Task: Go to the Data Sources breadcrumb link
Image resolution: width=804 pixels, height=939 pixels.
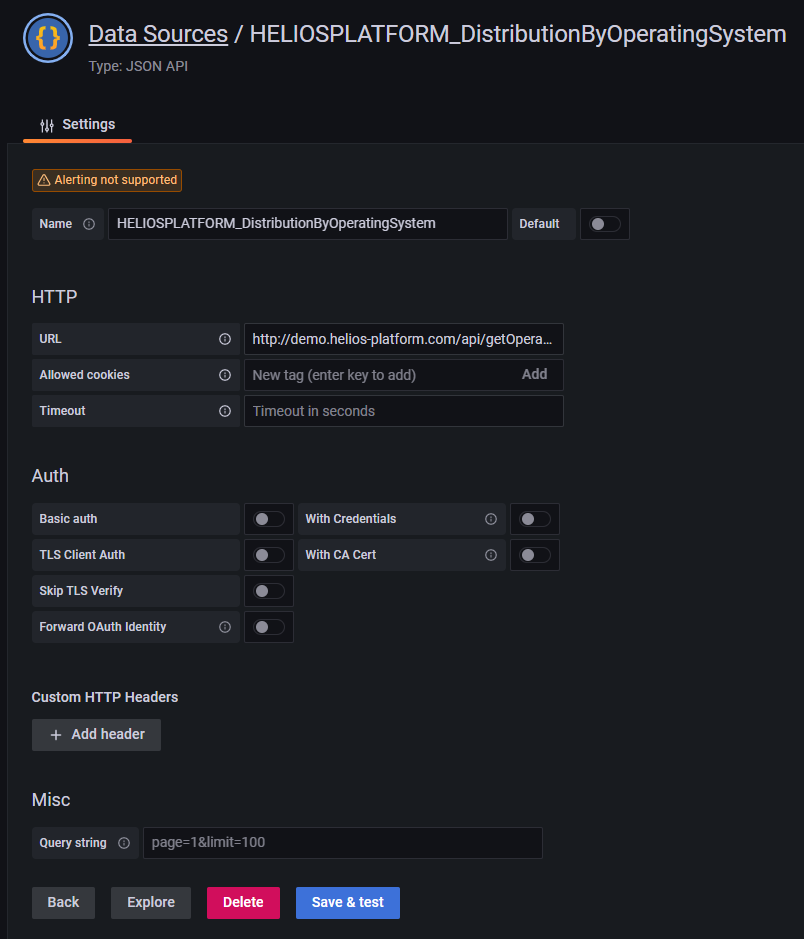Action: tap(158, 34)
